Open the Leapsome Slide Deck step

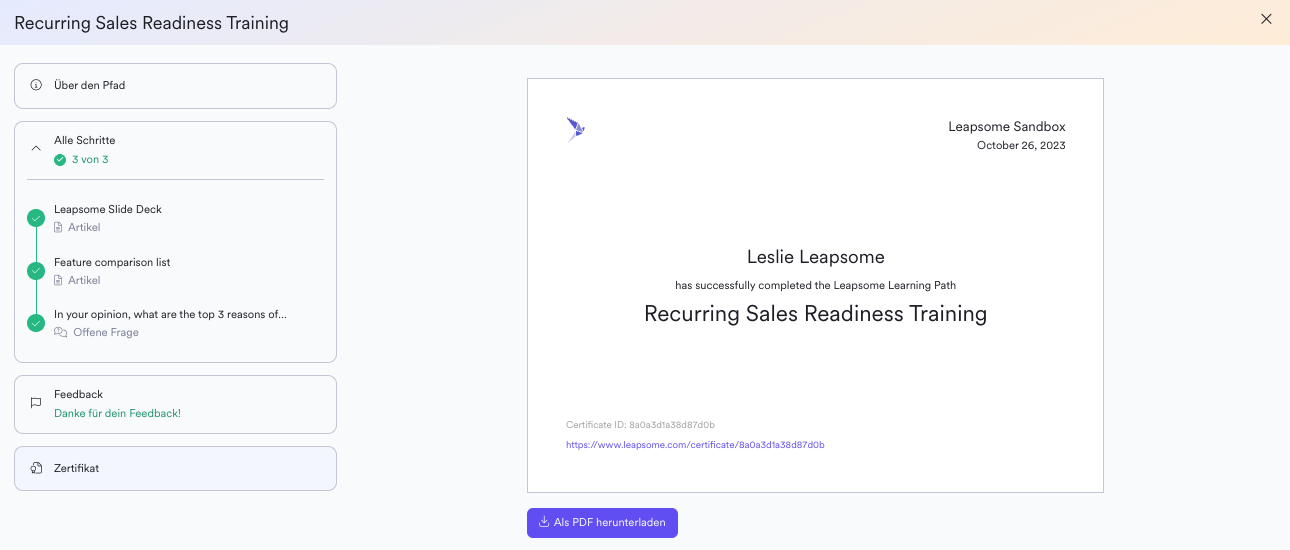coord(108,210)
